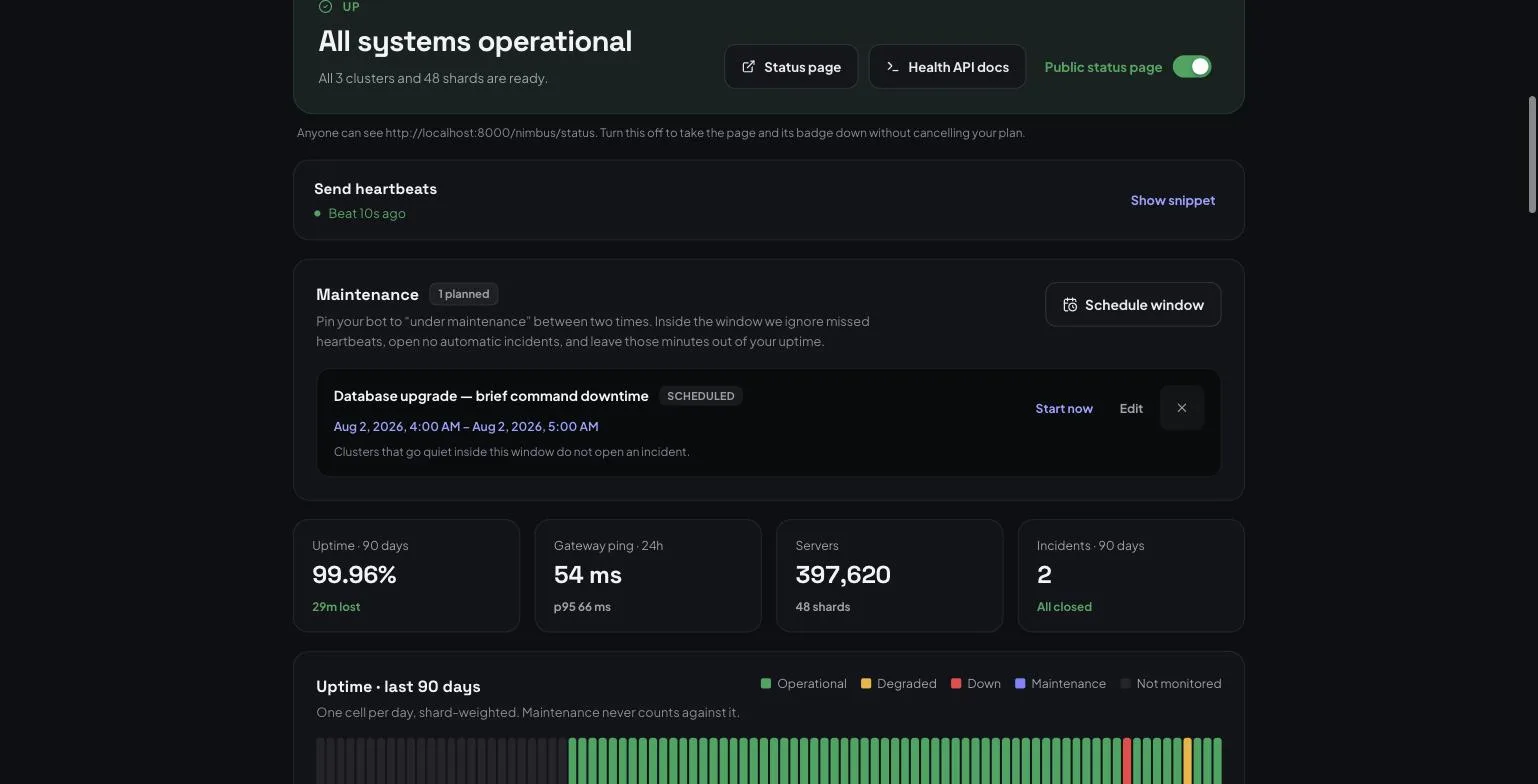Click the purple Maintenance legend swatch
This screenshot has height=784, width=1538.
(x=1020, y=684)
